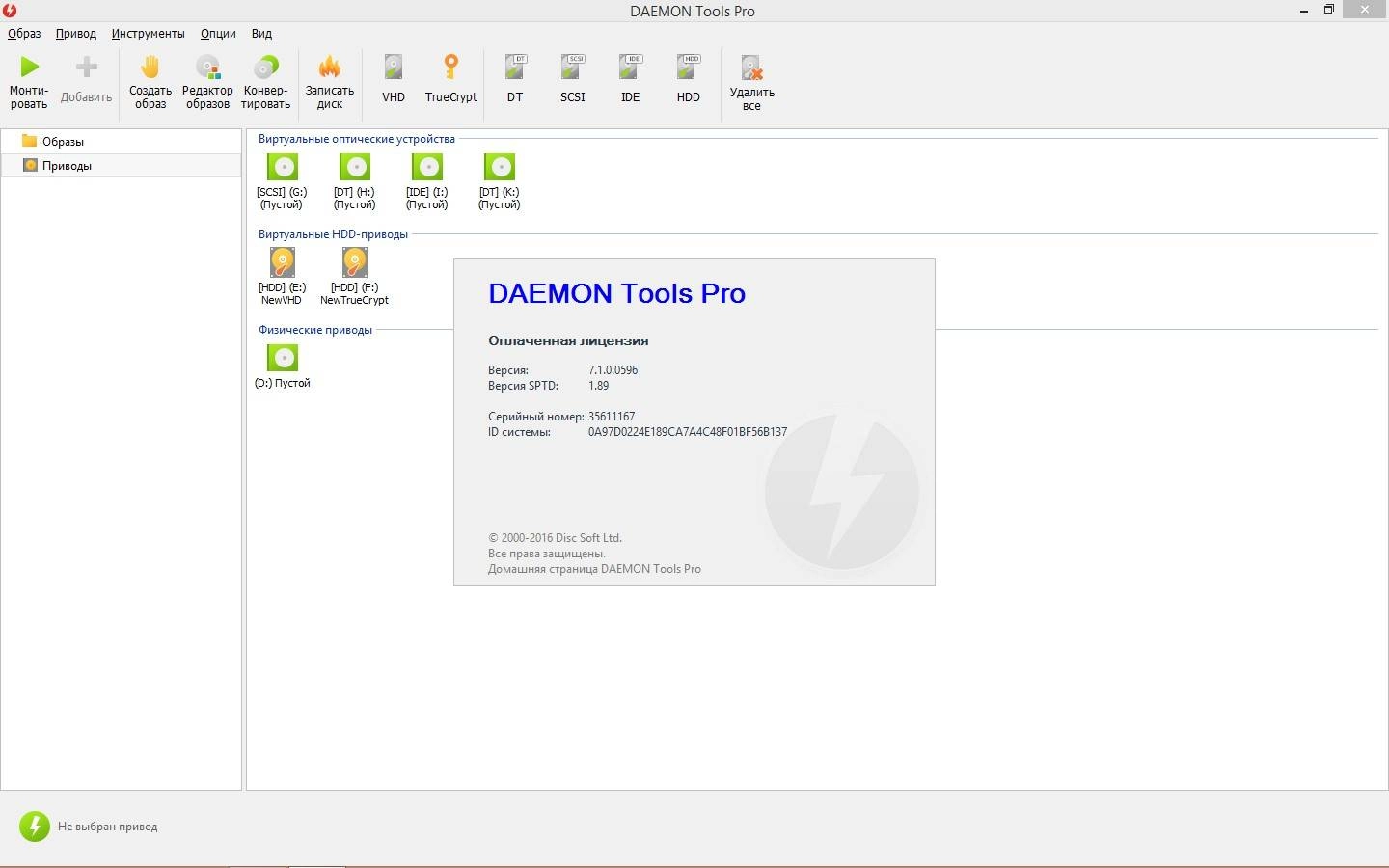This screenshot has height=868, width=1389.
Task: Open the Опции menu
Action: pos(218,33)
